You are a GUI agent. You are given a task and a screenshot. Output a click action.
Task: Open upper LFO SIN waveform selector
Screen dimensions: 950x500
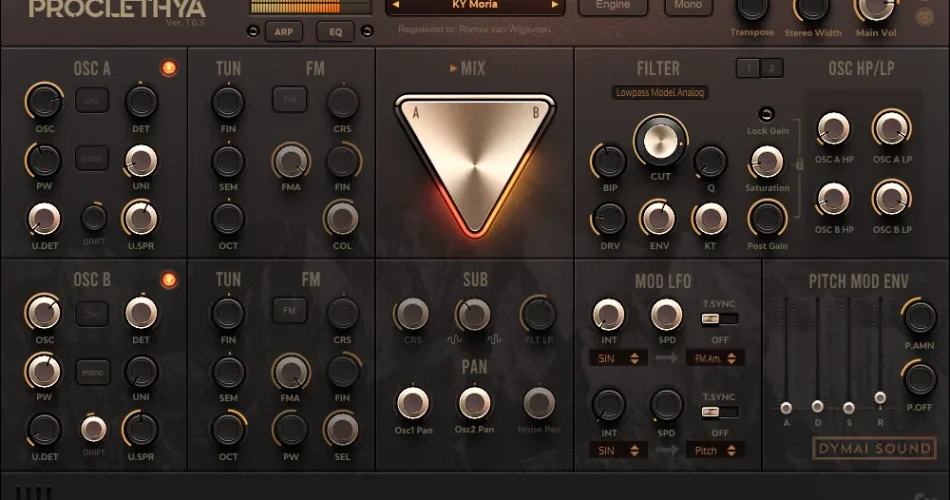pos(618,358)
